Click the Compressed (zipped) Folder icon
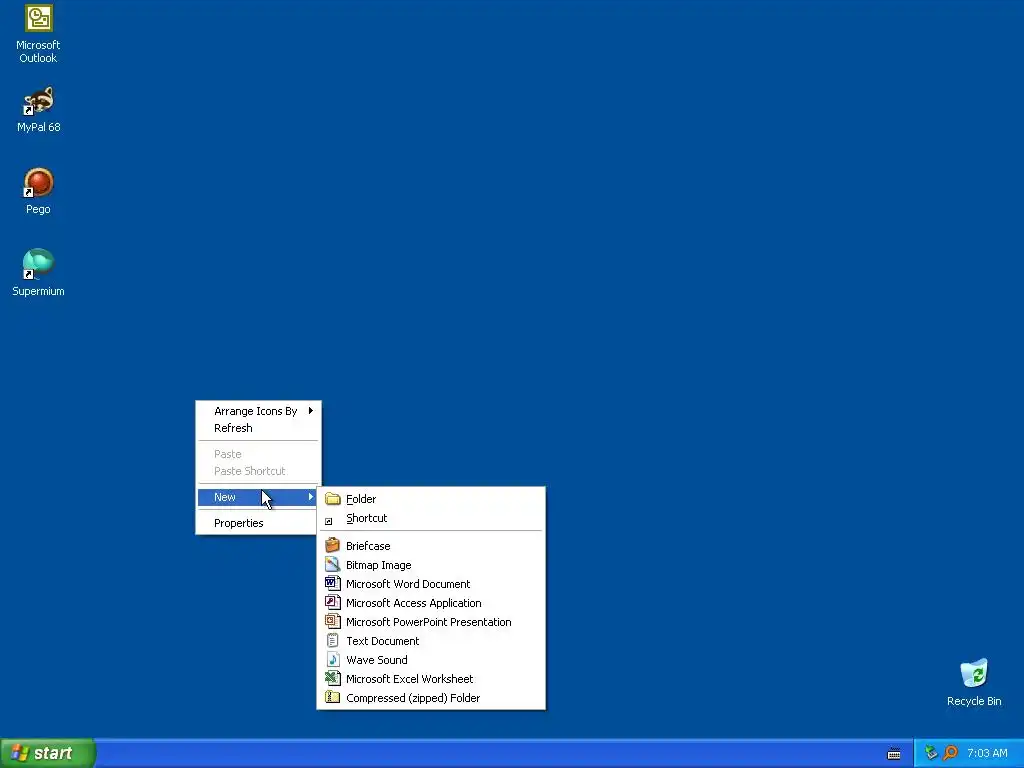Screen dimensions: 1024x768 point(332,697)
